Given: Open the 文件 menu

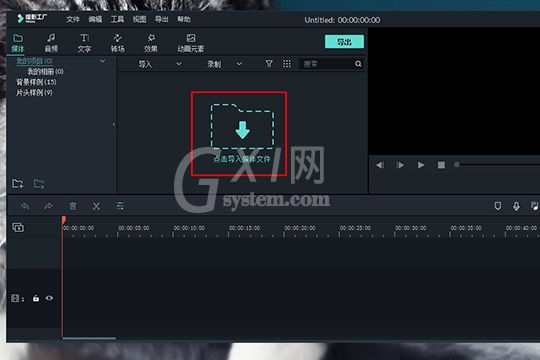Looking at the screenshot, I should (73, 19).
